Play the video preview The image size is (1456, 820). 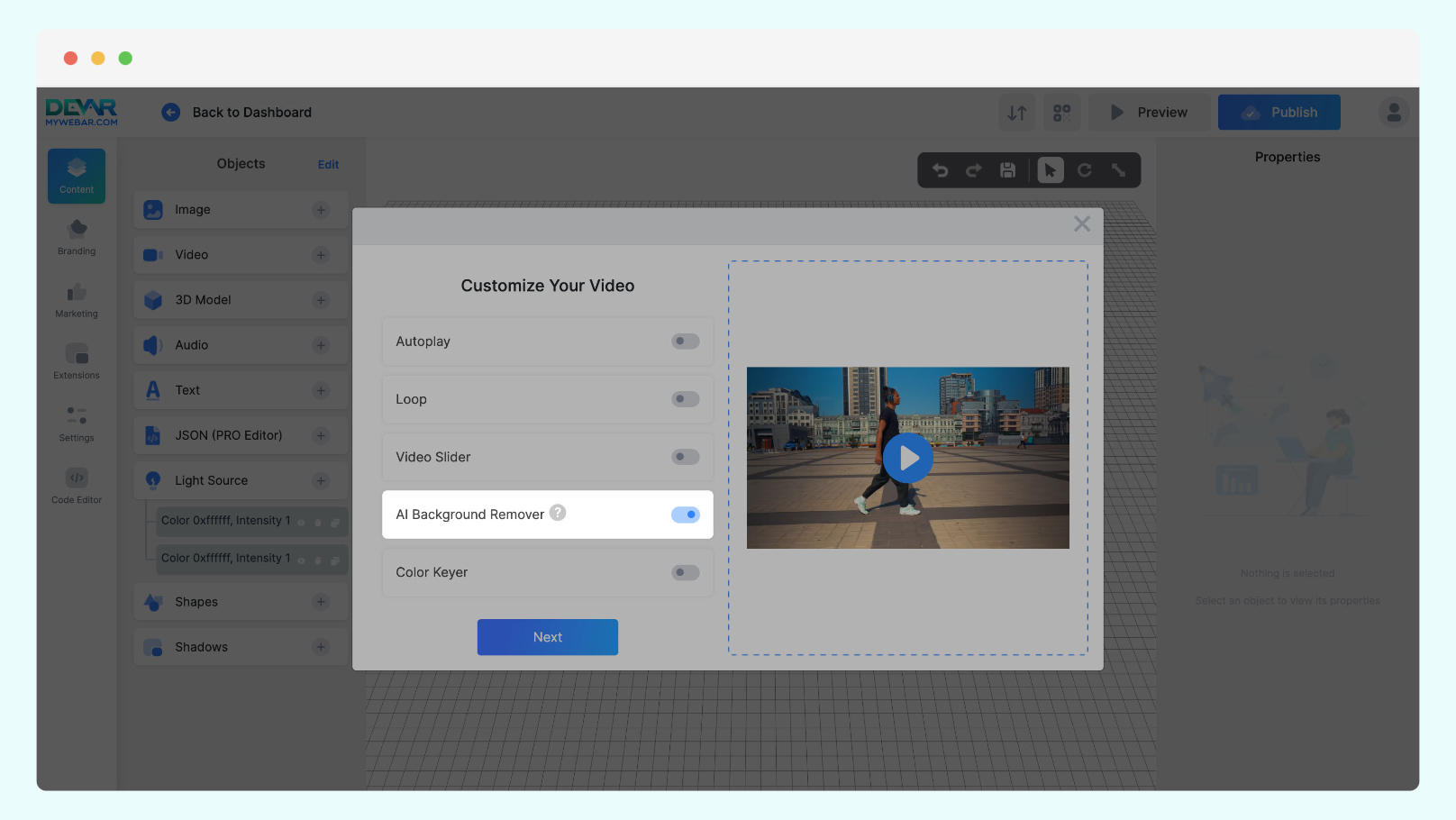[908, 458]
